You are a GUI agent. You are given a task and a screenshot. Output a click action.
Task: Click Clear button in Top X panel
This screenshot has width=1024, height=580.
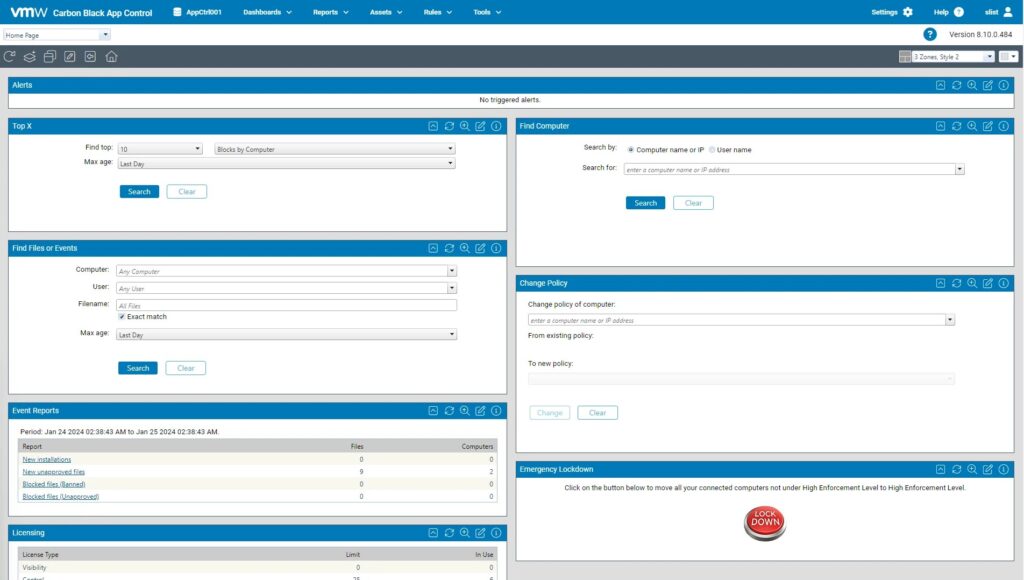pos(187,191)
